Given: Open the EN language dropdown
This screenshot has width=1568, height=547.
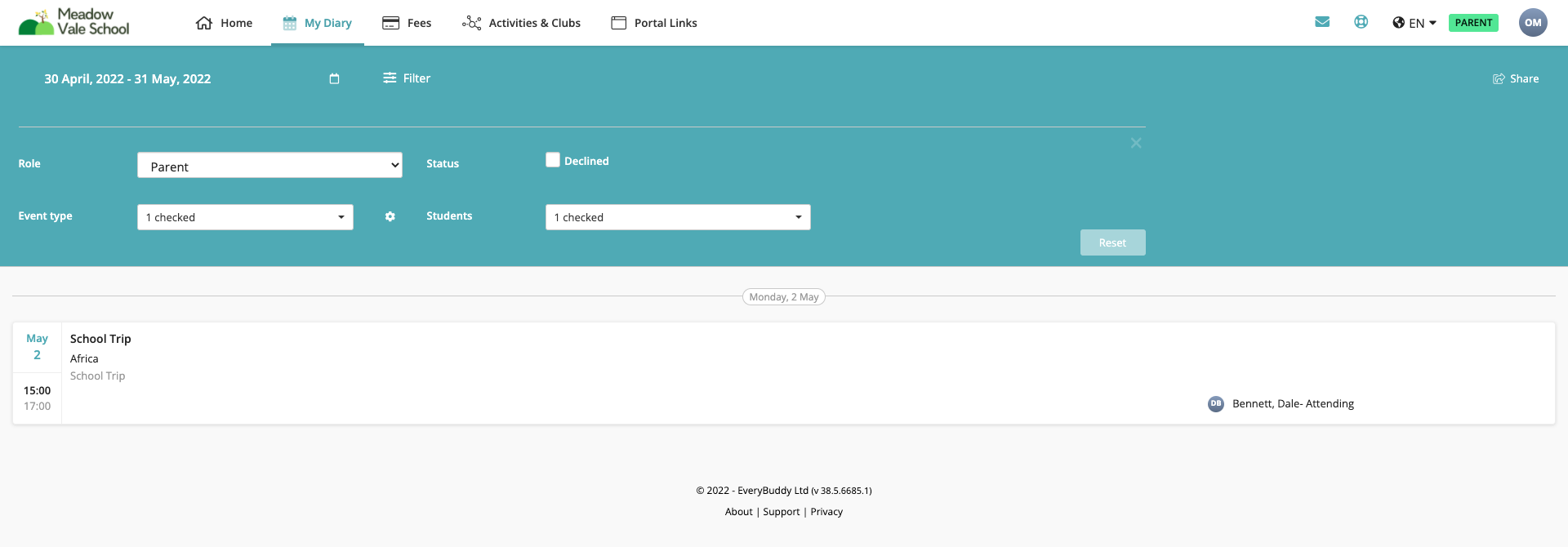Looking at the screenshot, I should (1414, 23).
